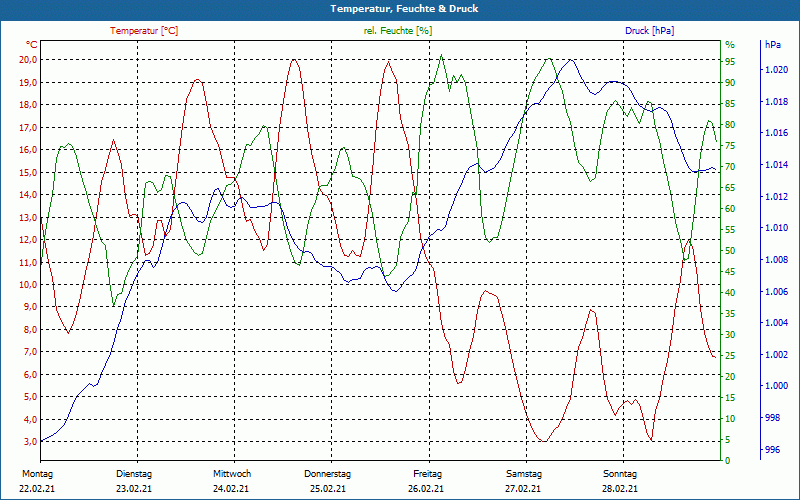
Task: Click the 'Donnerstag' day label
Action: point(328,474)
